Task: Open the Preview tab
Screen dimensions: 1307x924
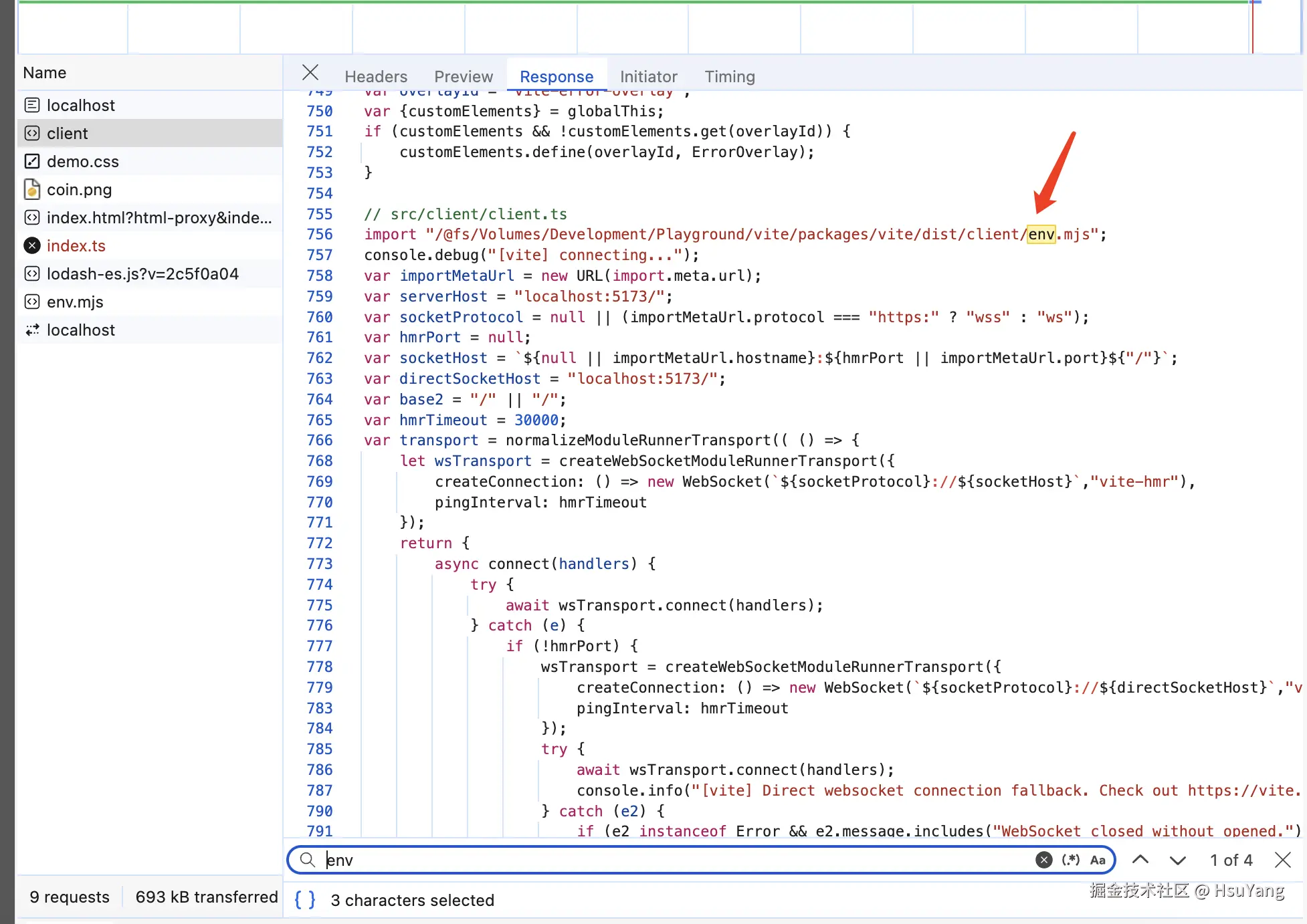Action: click(463, 77)
